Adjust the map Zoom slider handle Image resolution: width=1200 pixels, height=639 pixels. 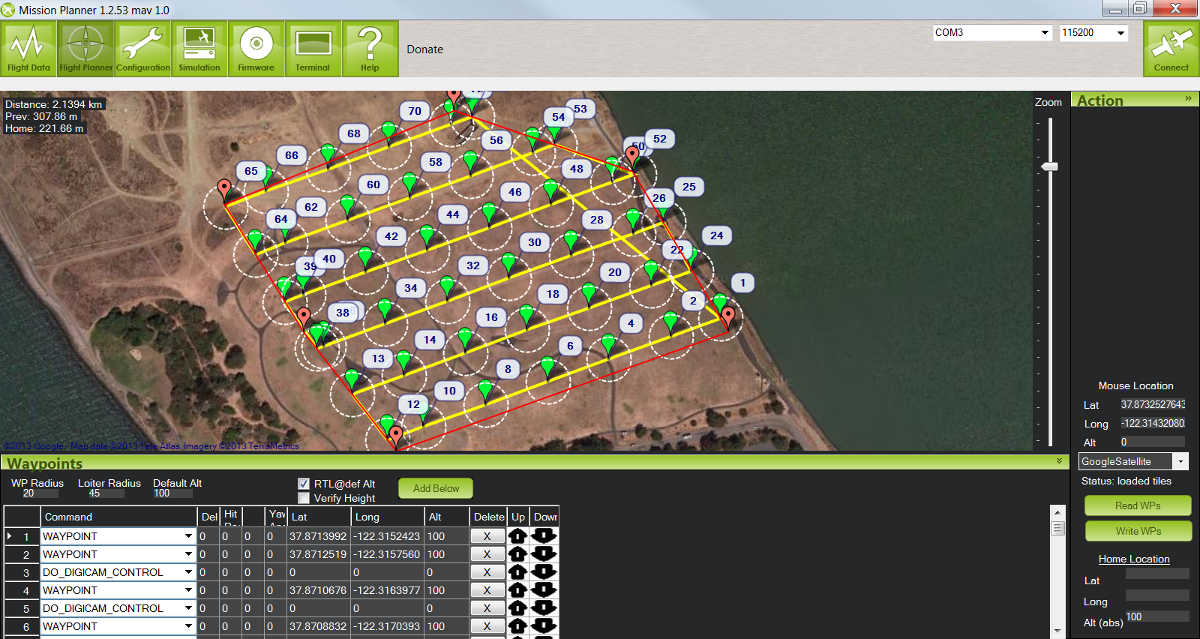pyautogui.click(x=1049, y=166)
